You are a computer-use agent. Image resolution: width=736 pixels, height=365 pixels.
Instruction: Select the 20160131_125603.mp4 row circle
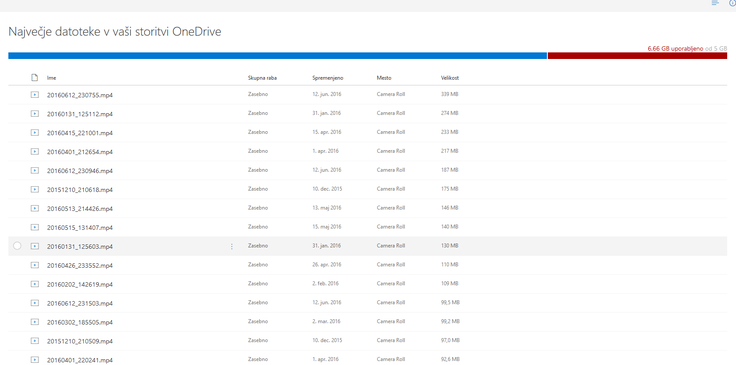tap(17, 246)
